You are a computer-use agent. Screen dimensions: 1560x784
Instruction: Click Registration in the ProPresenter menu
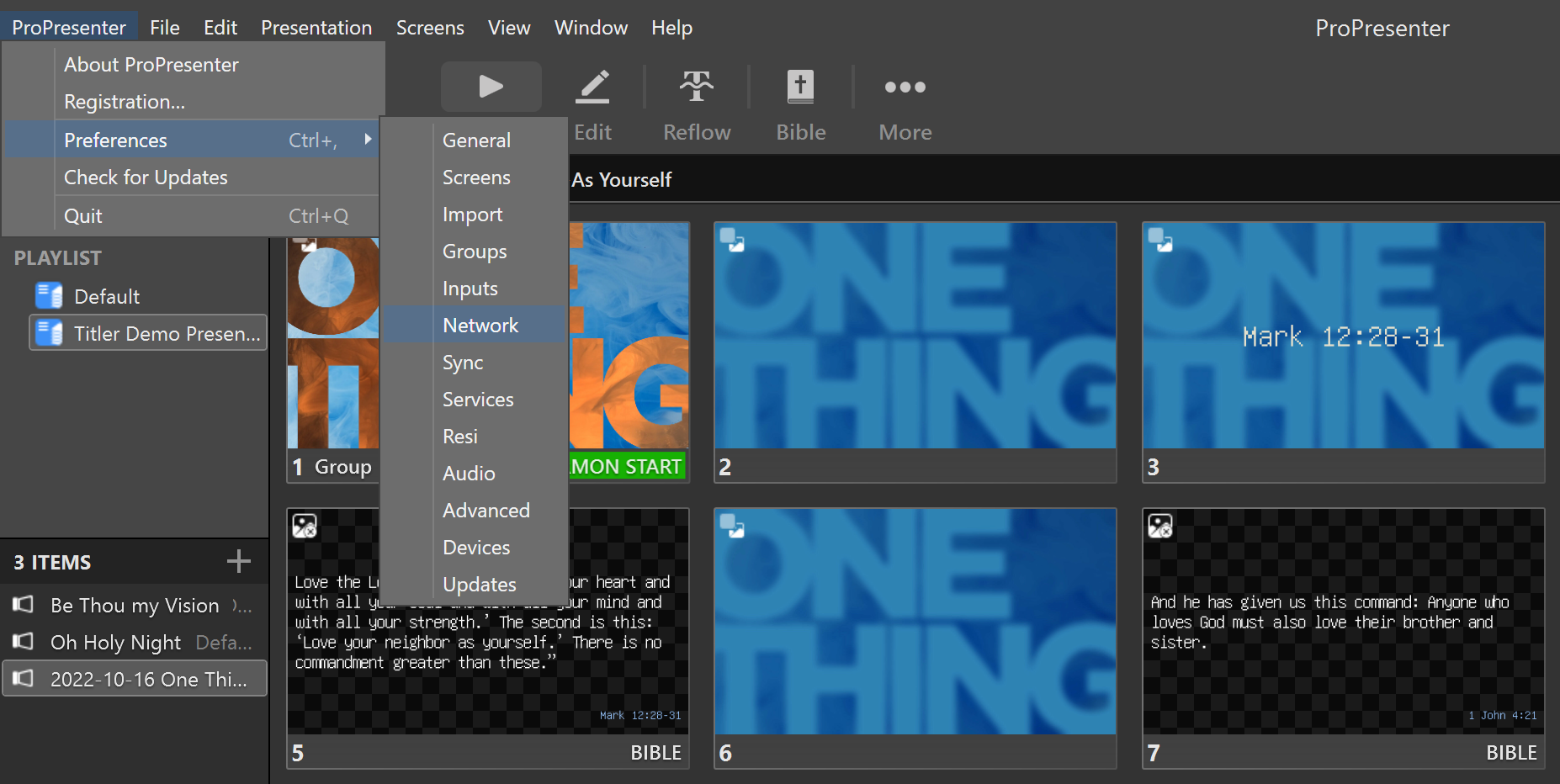(124, 101)
